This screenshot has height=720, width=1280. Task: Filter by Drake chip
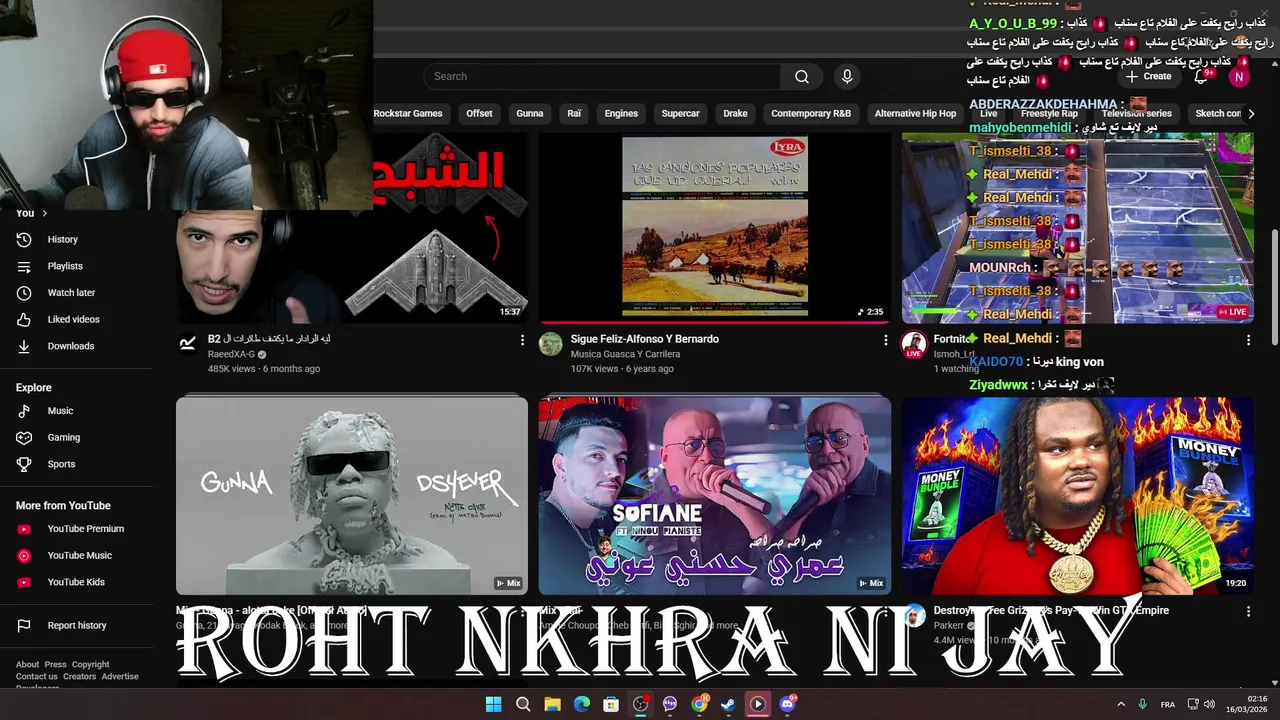point(735,114)
